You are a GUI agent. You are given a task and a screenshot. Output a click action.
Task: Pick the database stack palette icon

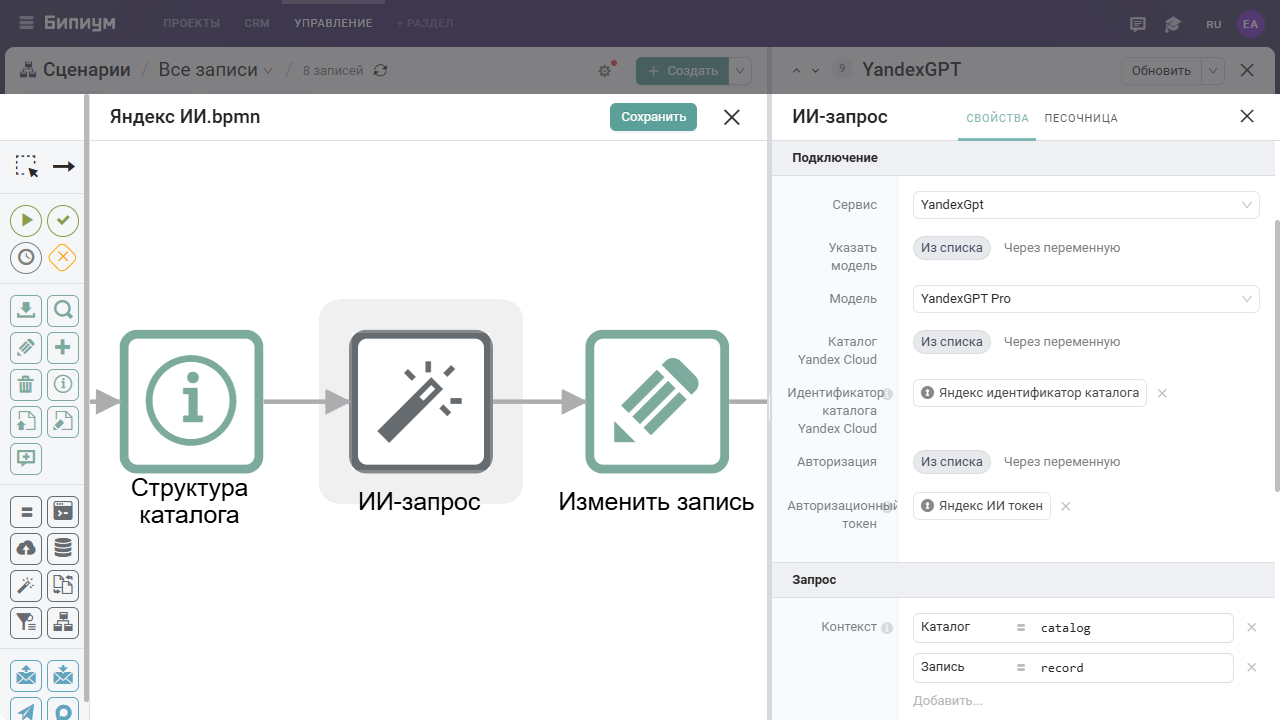pyautogui.click(x=63, y=548)
